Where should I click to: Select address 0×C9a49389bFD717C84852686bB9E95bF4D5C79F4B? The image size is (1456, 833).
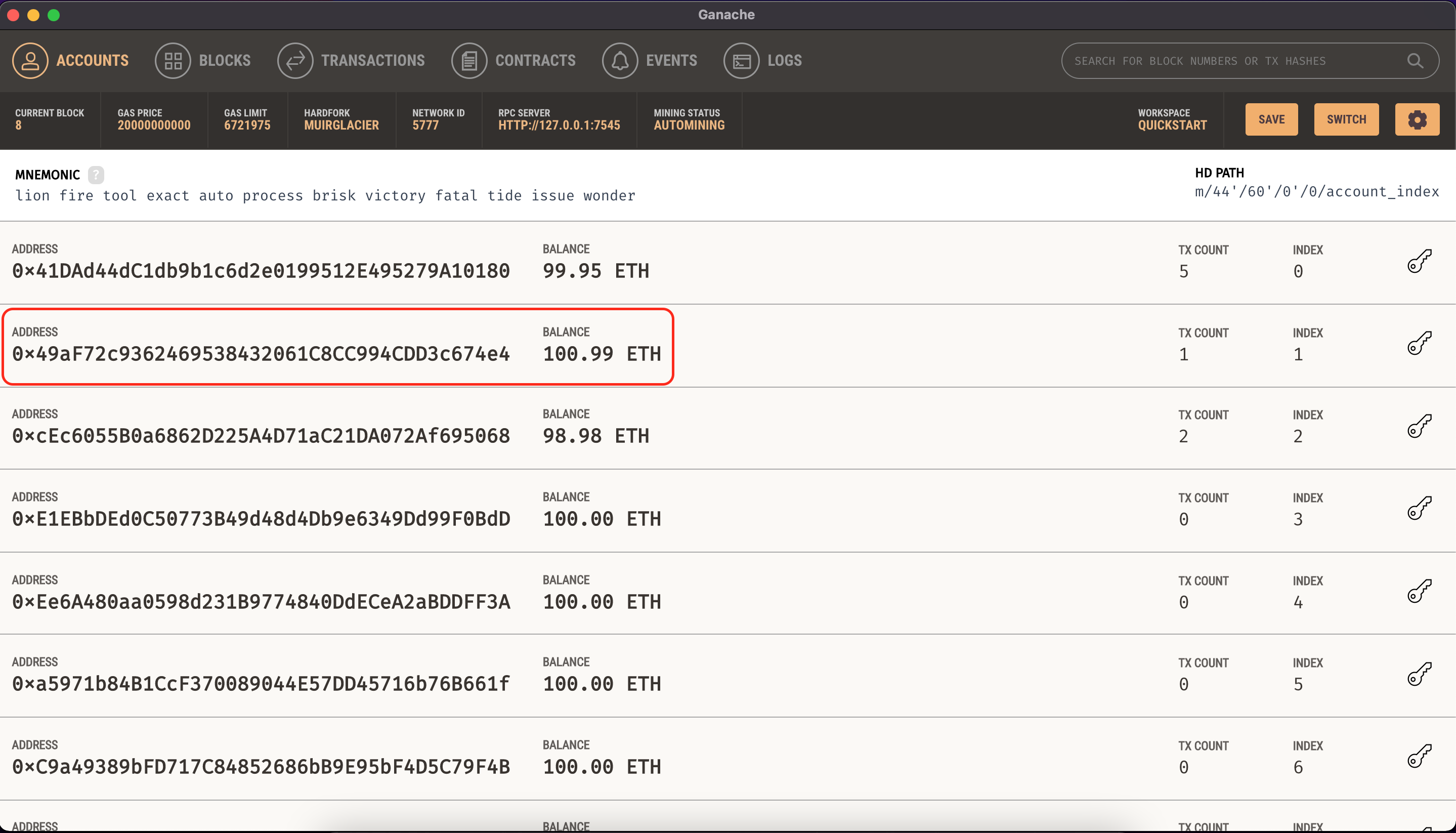click(x=261, y=767)
